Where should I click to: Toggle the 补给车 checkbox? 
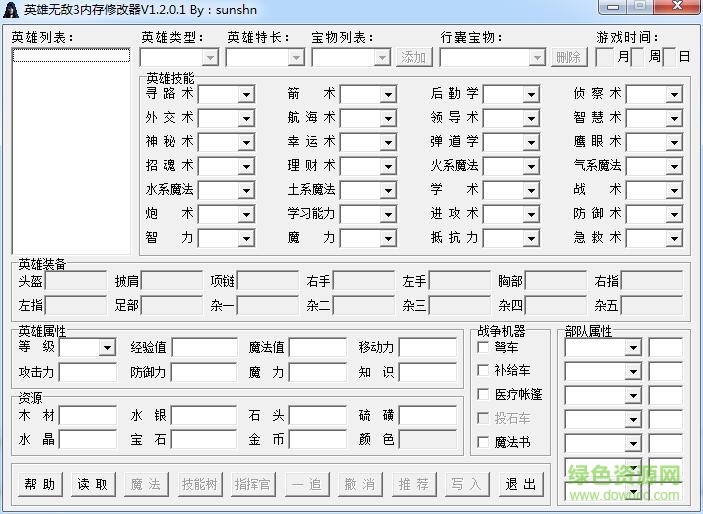[483, 371]
